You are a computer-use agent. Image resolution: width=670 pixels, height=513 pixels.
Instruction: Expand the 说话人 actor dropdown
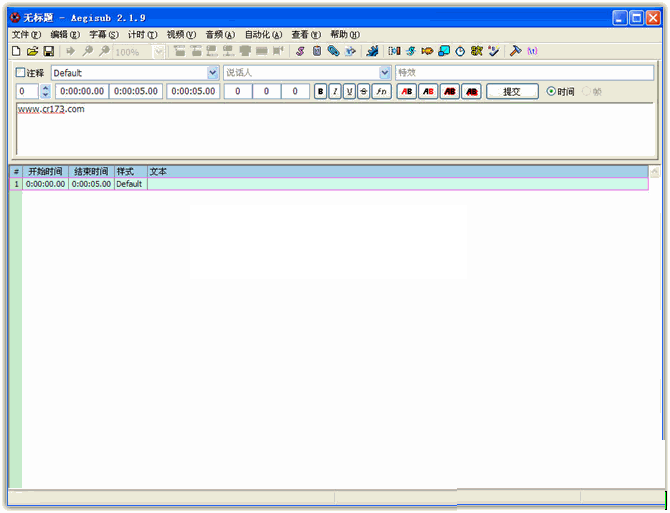pos(385,73)
